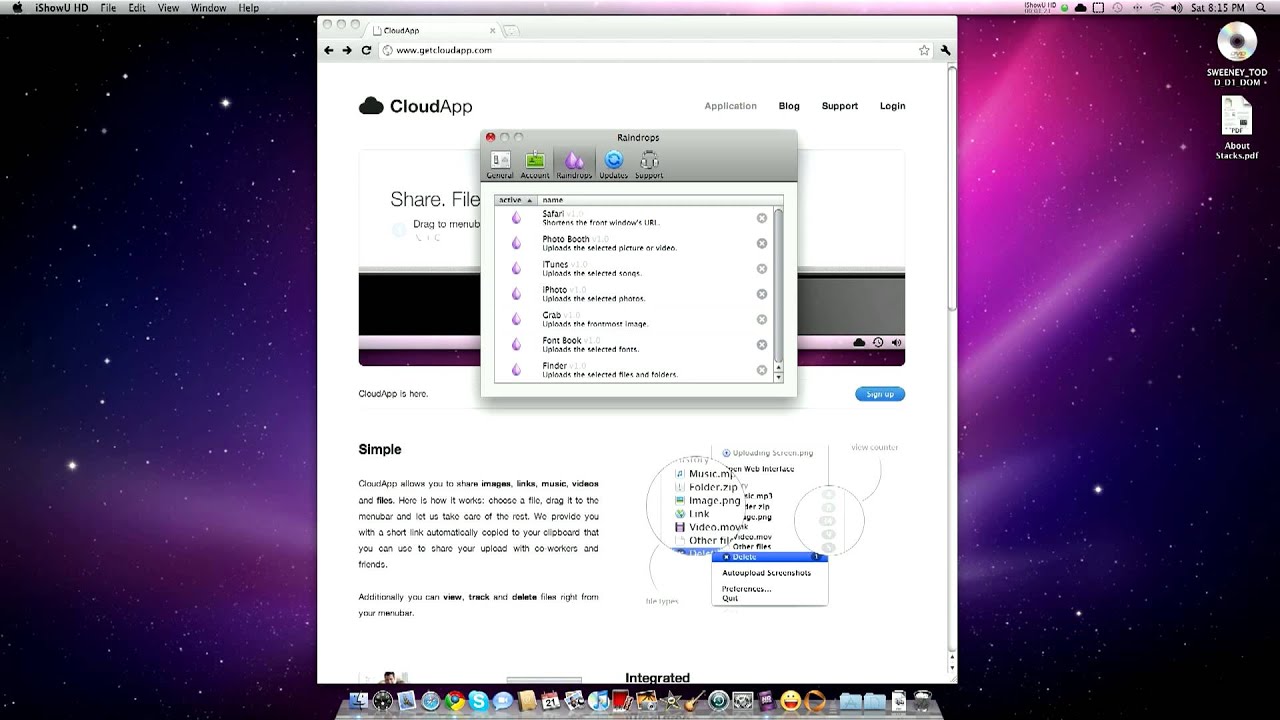The image size is (1280, 720).
Task: Select the Raindrops toolbar icon
Action: (574, 164)
